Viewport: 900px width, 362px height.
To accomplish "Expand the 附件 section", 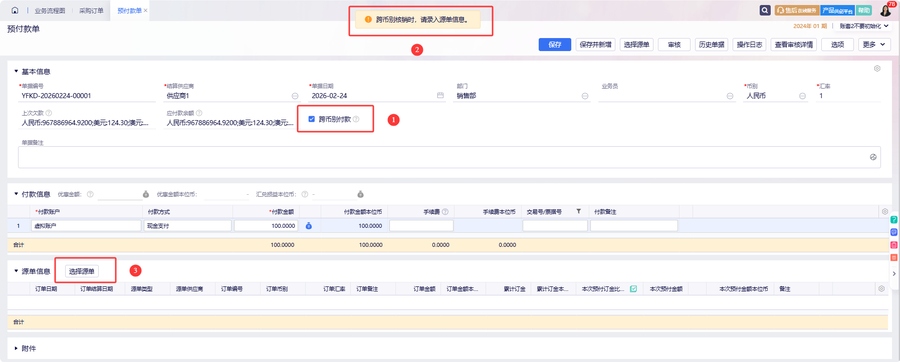I will [16, 348].
